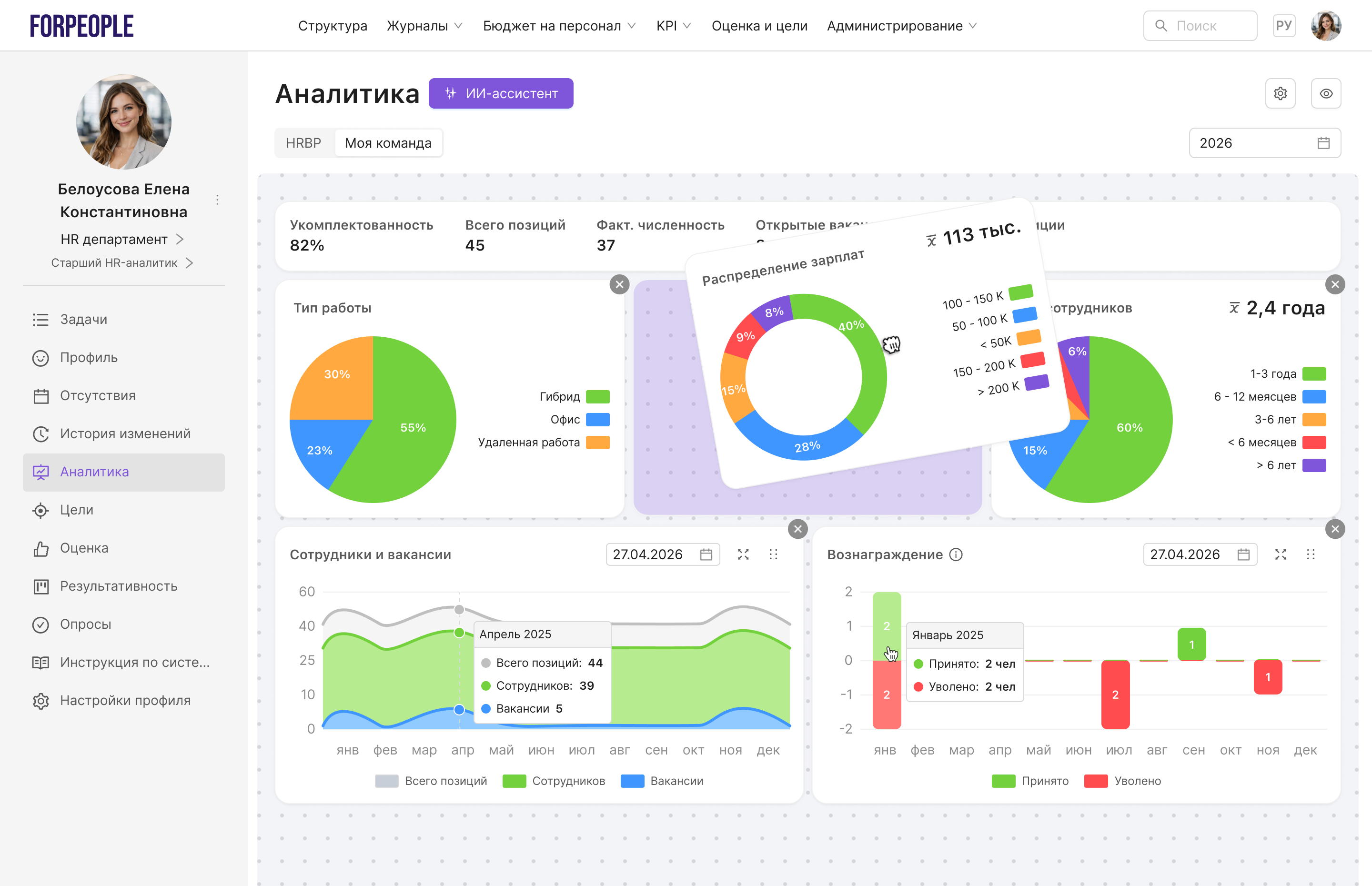Expand the Сотрудники и вакансии chart fullscreen
Viewport: 1372px width, 886px height.
click(x=743, y=554)
